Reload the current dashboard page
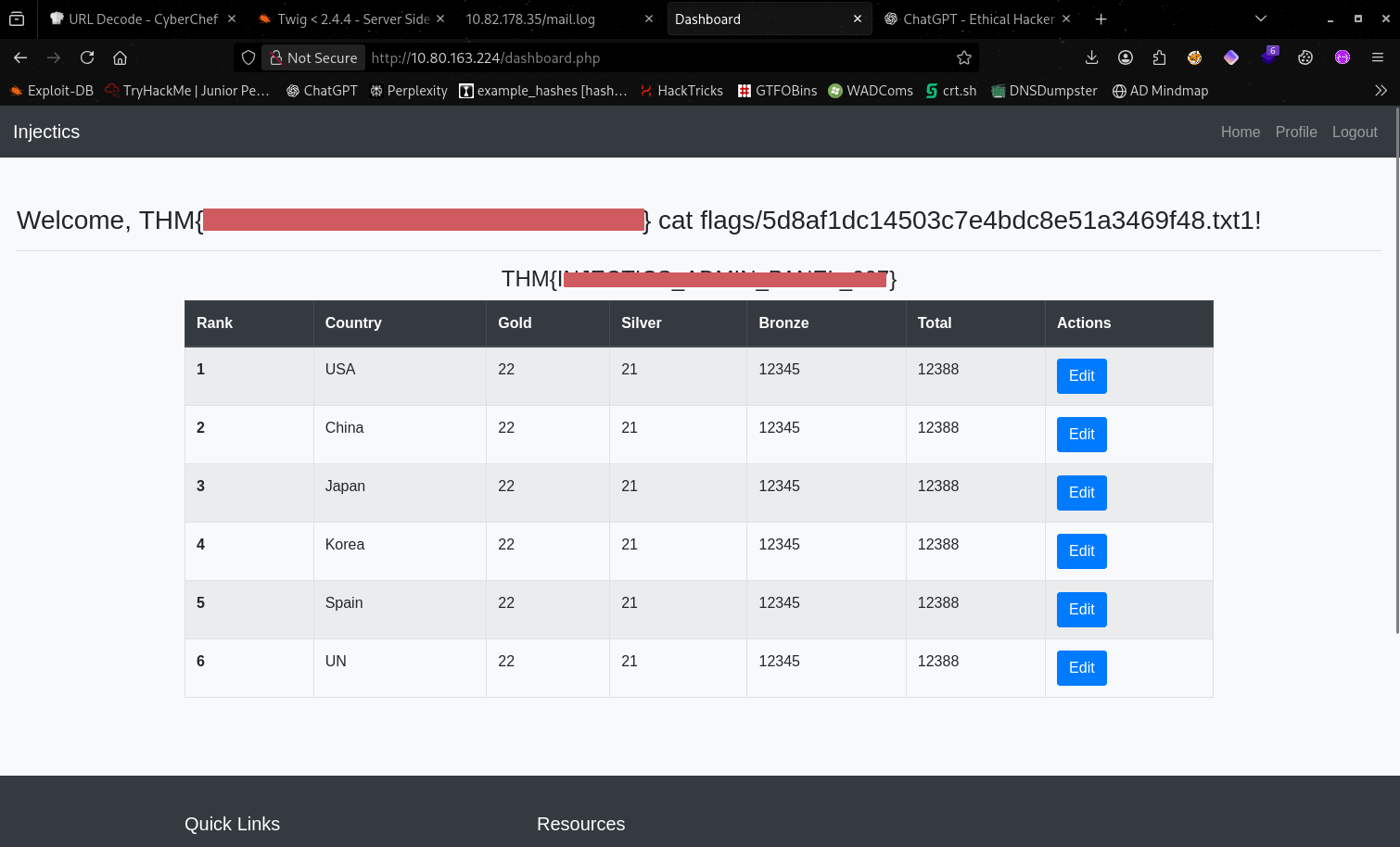This screenshot has height=847, width=1400. [x=87, y=57]
